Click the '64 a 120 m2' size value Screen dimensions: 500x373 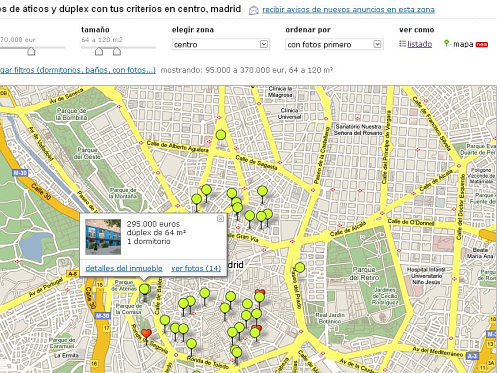tap(102, 40)
